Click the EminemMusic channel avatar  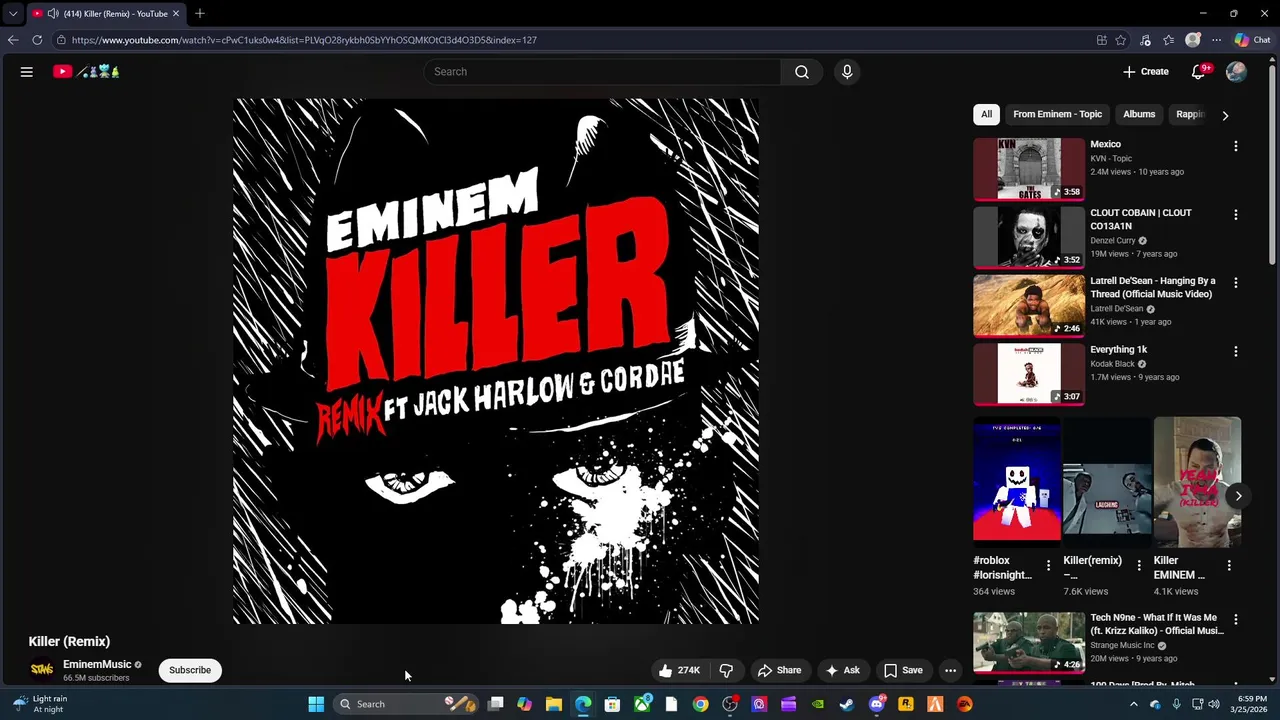click(x=42, y=670)
